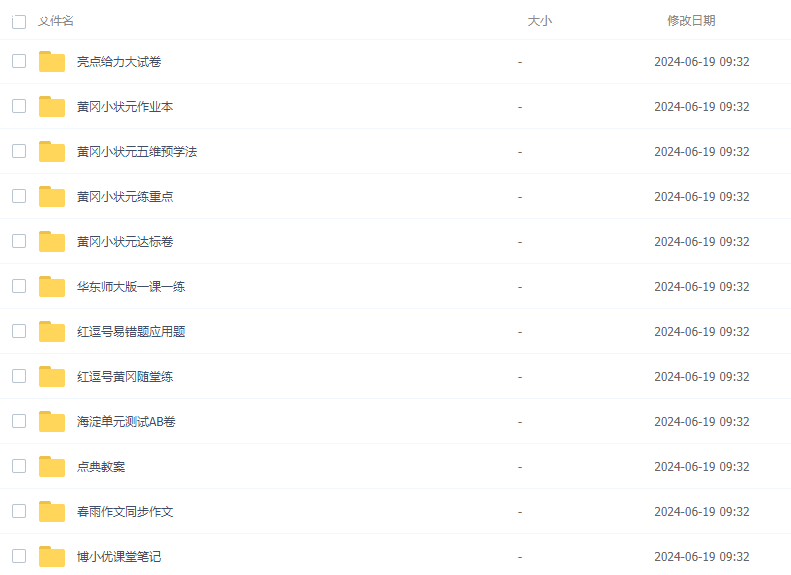Sort by 大小 column header
Viewport: 791px width, 575px height.
tap(540, 21)
